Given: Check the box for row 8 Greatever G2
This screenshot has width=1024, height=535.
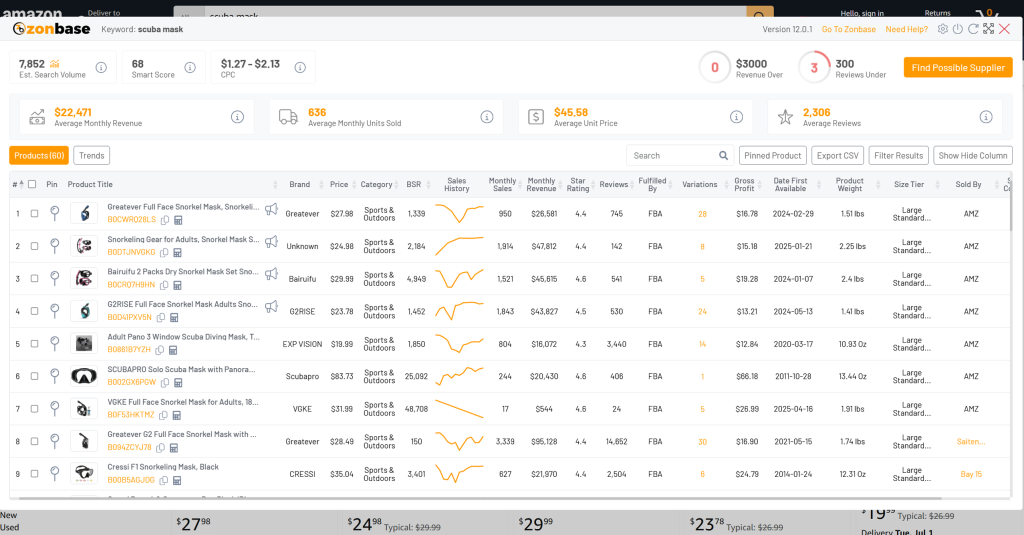Looking at the screenshot, I should 35,441.
